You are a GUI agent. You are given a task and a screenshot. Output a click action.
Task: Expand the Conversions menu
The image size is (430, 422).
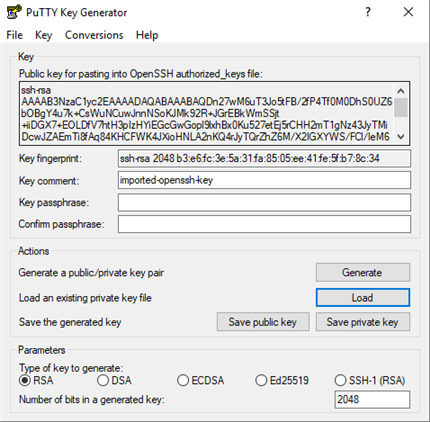(94, 35)
